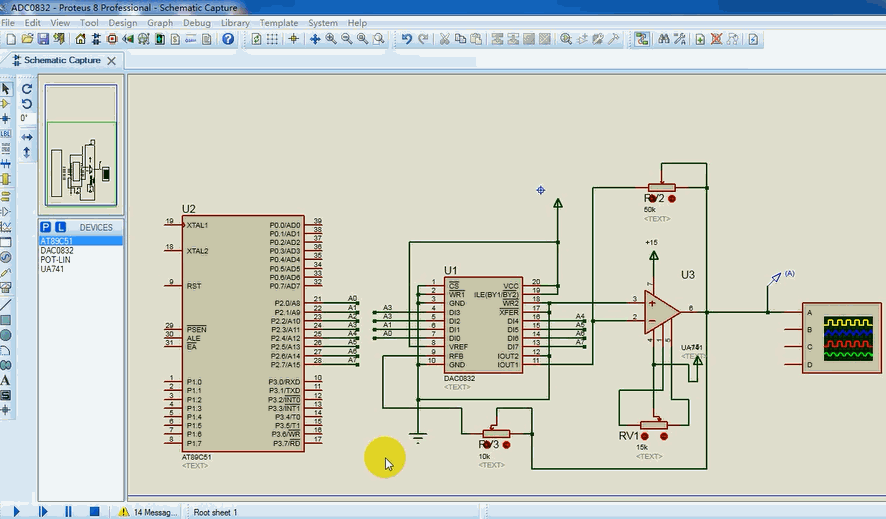Zoom to fit entire sheet
The width and height of the screenshot is (886, 519).
pyautogui.click(x=362, y=39)
